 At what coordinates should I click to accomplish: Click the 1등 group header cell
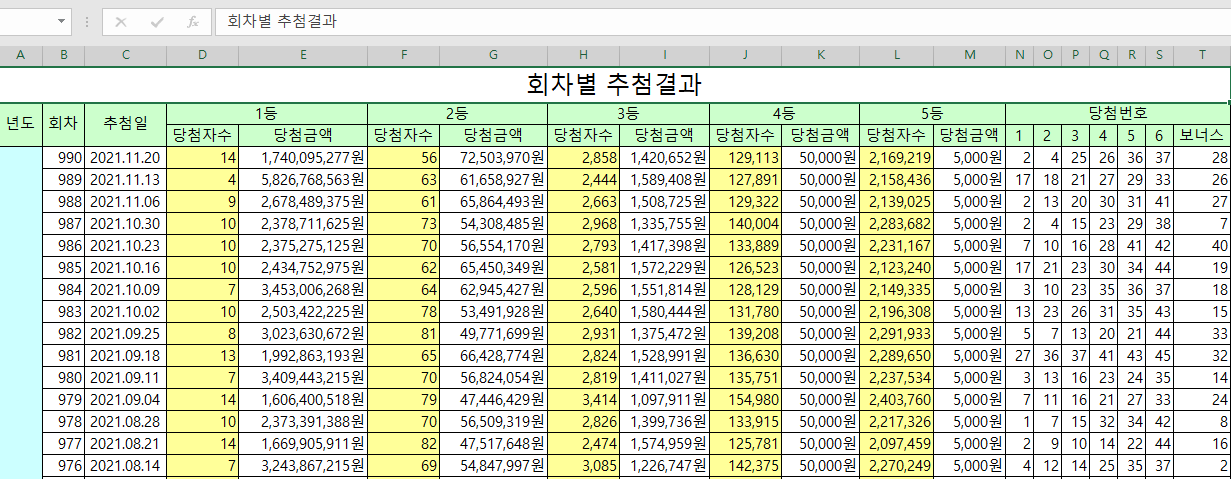point(266,112)
